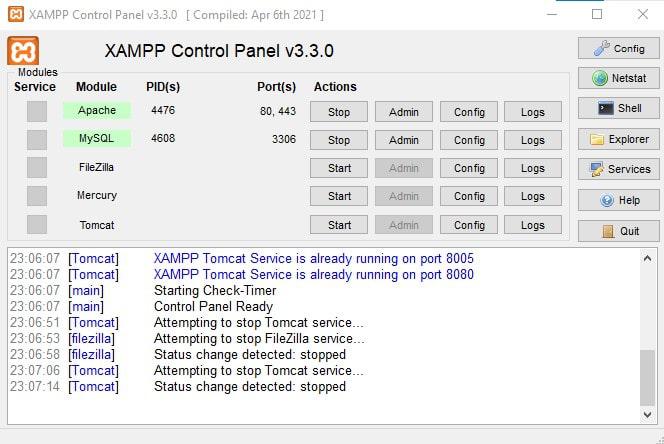Open Netstat globe tool
Screen dimensions: 664x444
[618, 78]
